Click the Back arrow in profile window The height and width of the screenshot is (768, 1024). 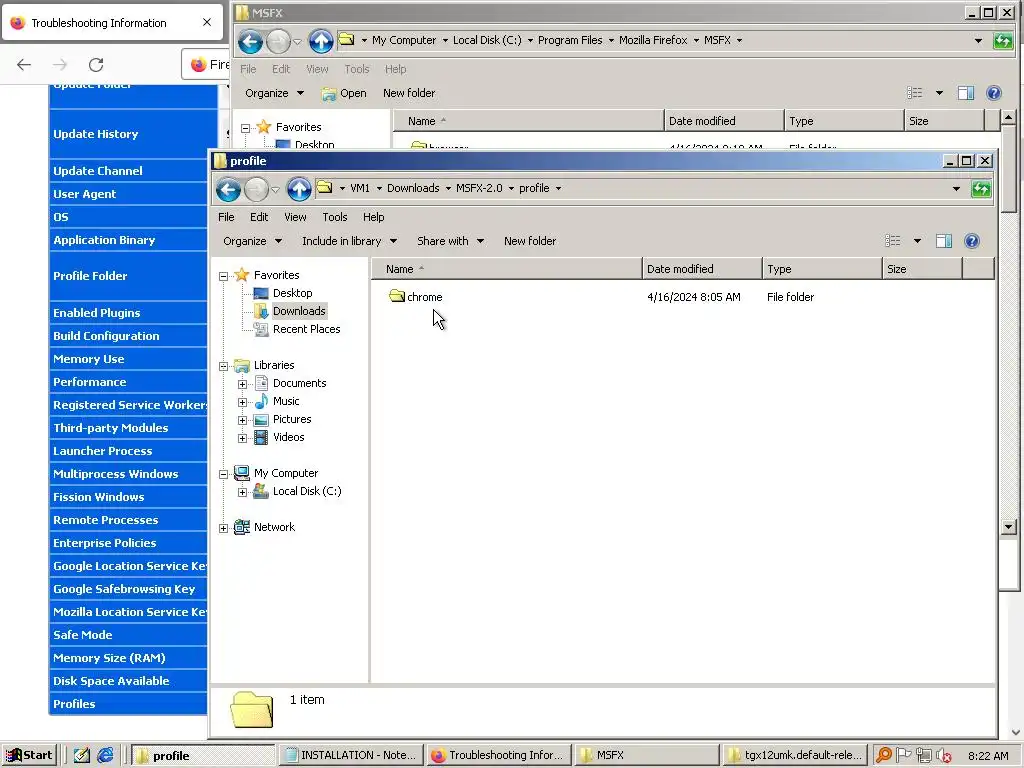click(228, 189)
